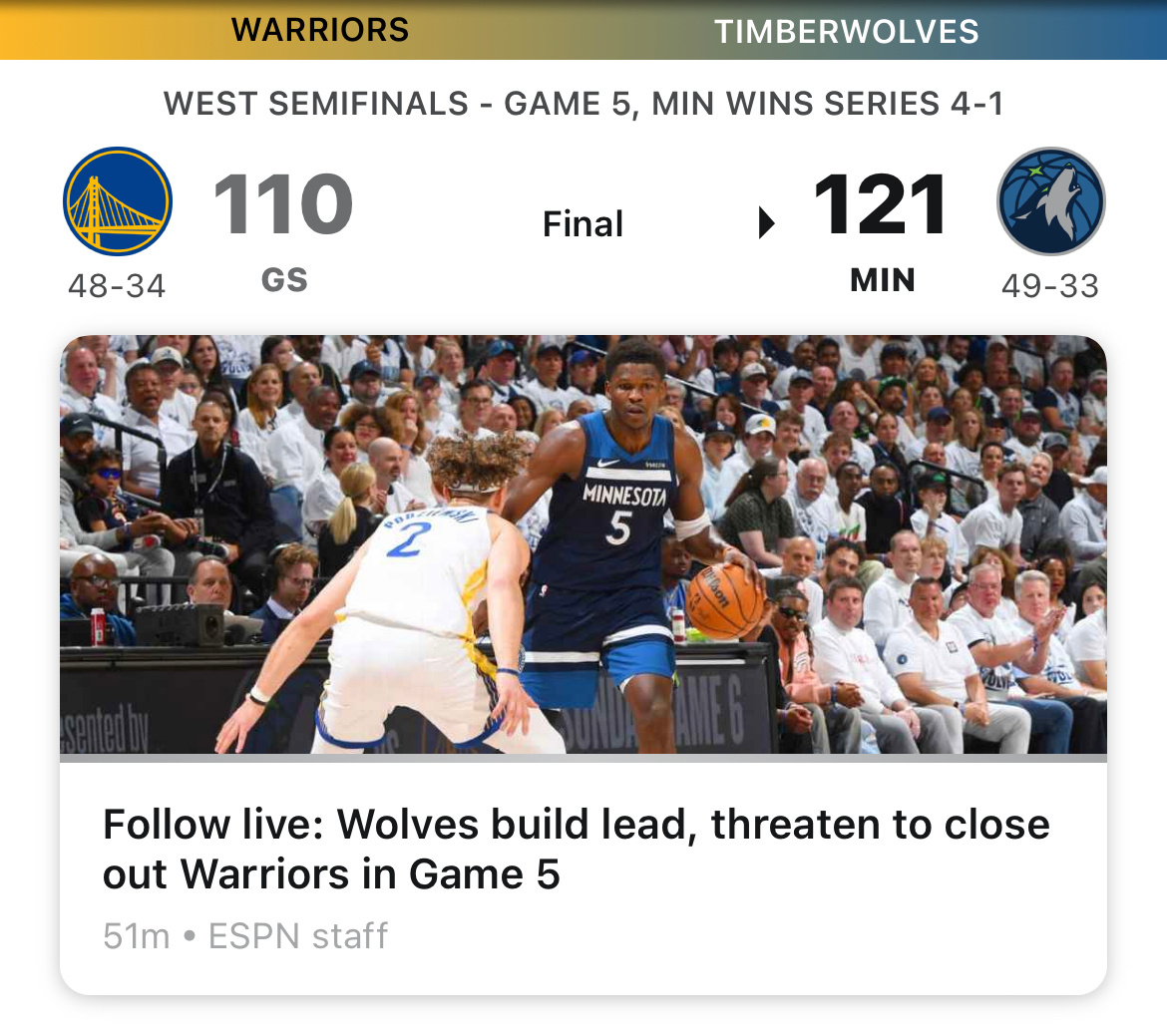The width and height of the screenshot is (1167, 1036).
Task: Click the ESPN staff byline
Action: (x=297, y=936)
